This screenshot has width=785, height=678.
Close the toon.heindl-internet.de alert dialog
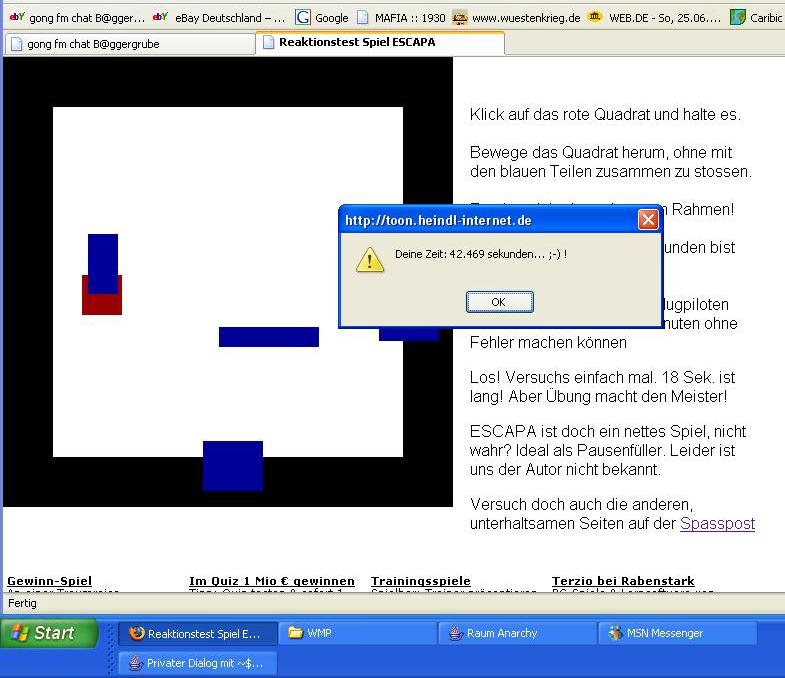pyautogui.click(x=648, y=220)
